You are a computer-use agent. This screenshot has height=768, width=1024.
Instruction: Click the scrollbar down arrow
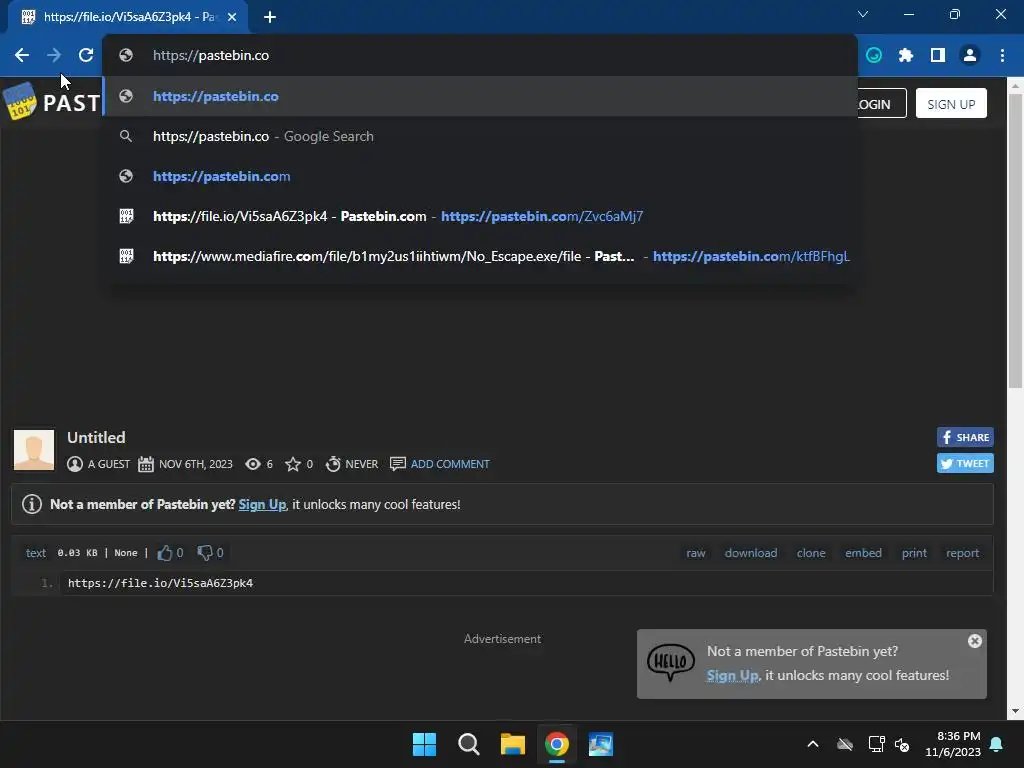[x=1015, y=711]
